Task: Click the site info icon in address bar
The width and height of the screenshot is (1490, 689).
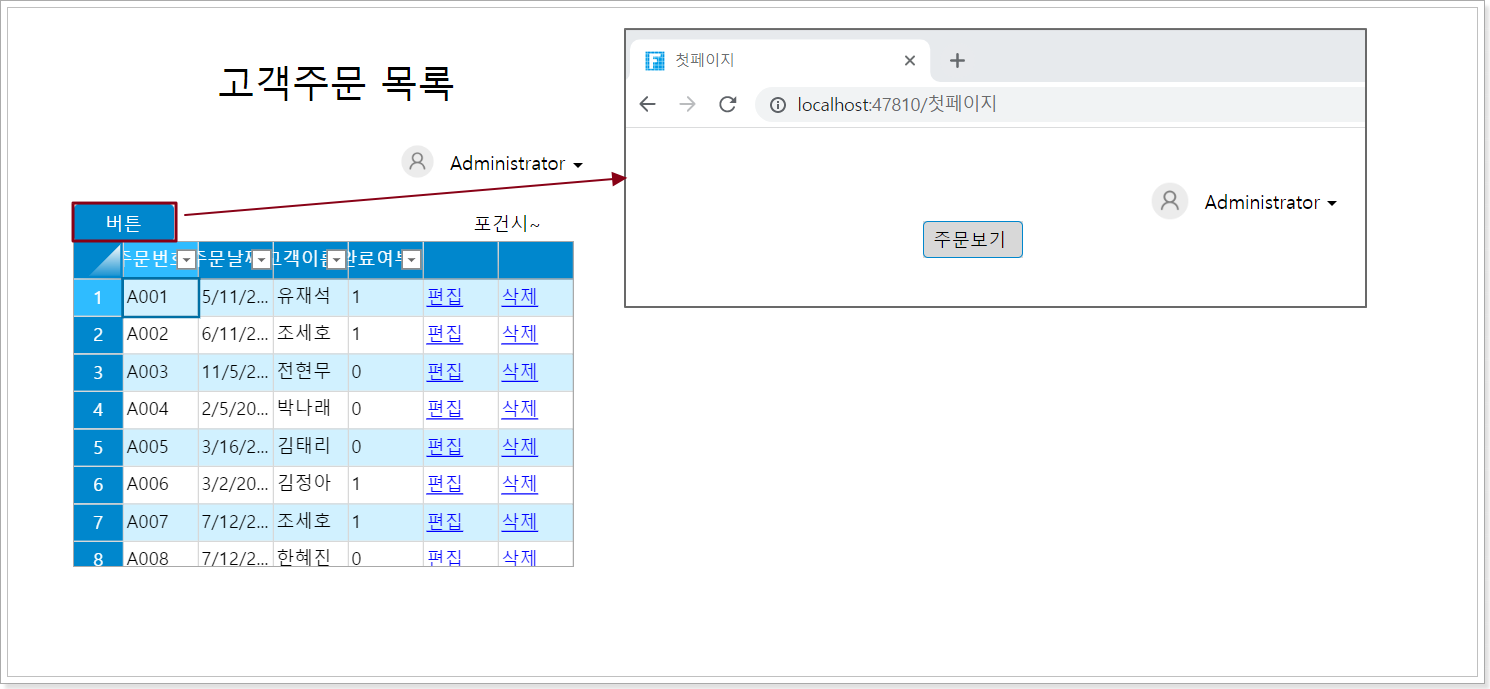Action: (778, 105)
